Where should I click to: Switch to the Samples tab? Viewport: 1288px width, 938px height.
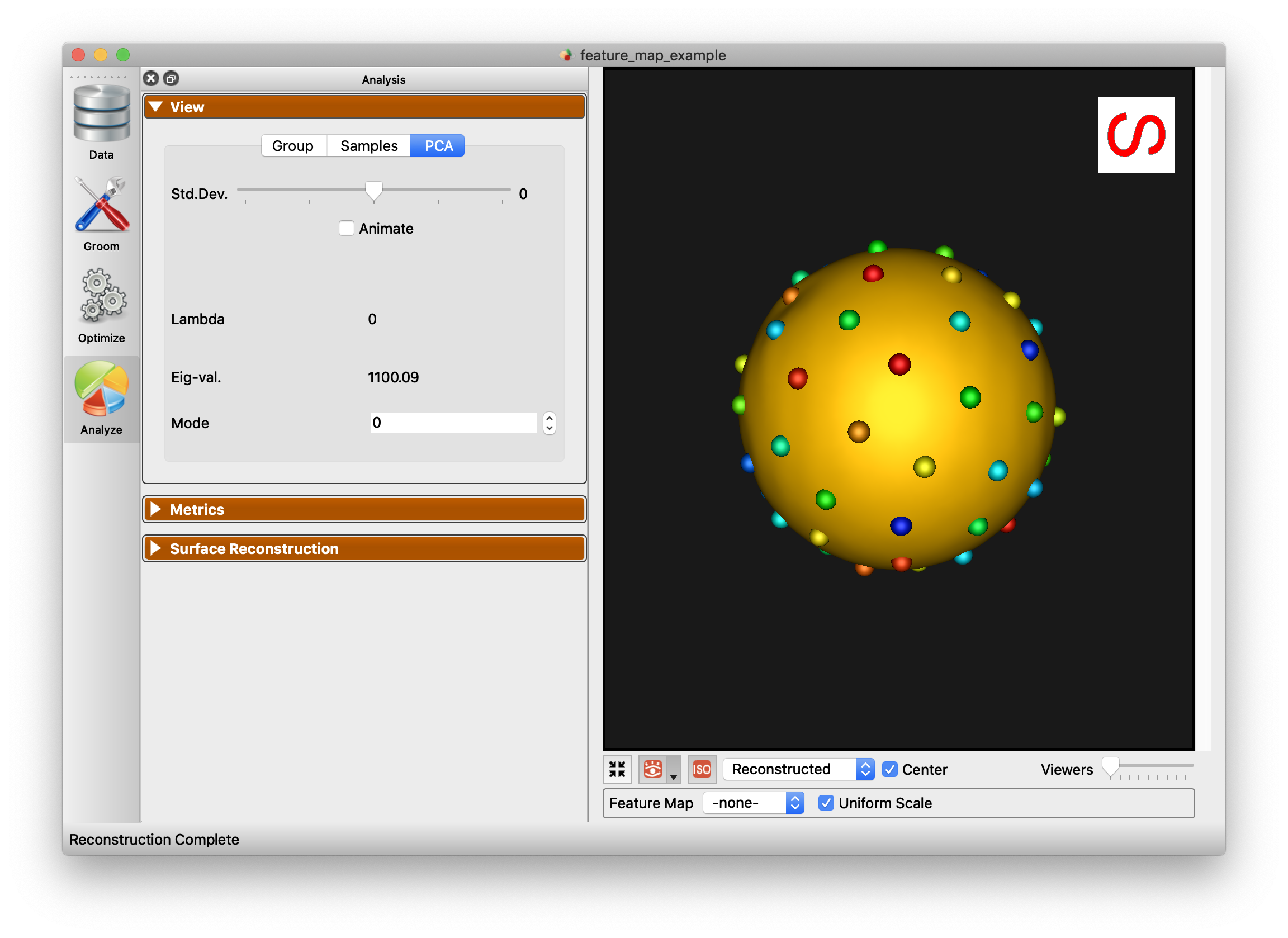369,146
